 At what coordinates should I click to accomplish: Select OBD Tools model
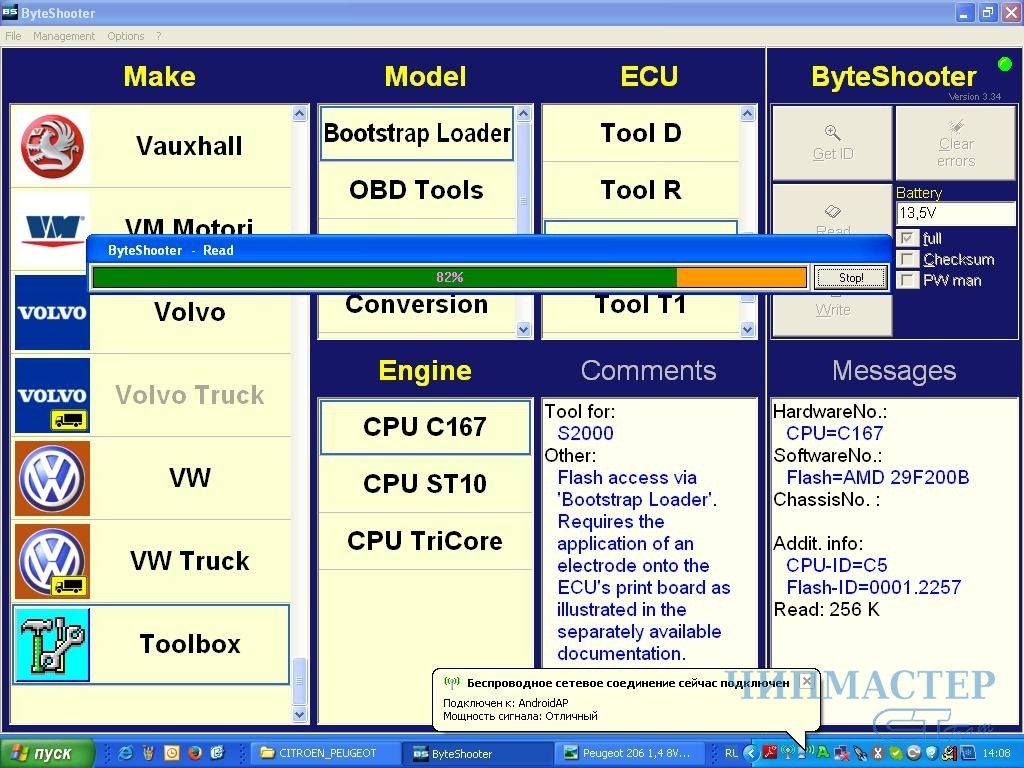[417, 190]
